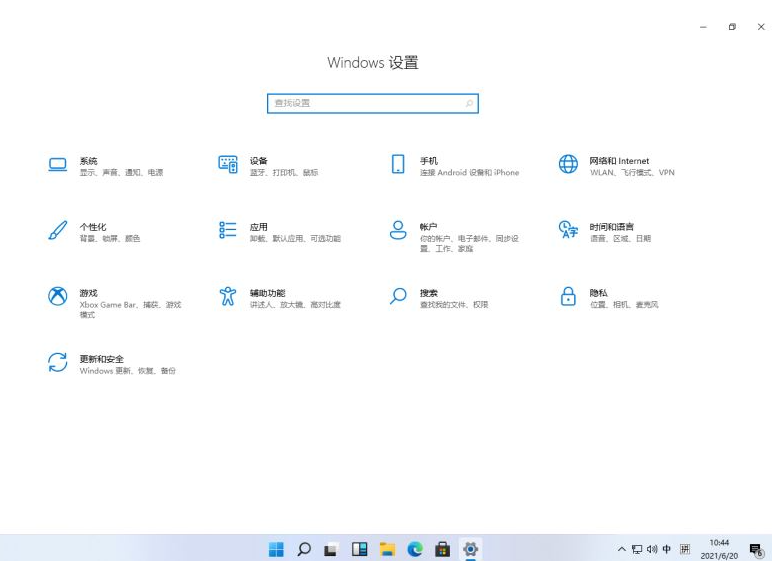This screenshot has height=561, width=776.
Task: Open 更新和安全 (Update & Security) settings
Action: pyautogui.click(x=101, y=359)
